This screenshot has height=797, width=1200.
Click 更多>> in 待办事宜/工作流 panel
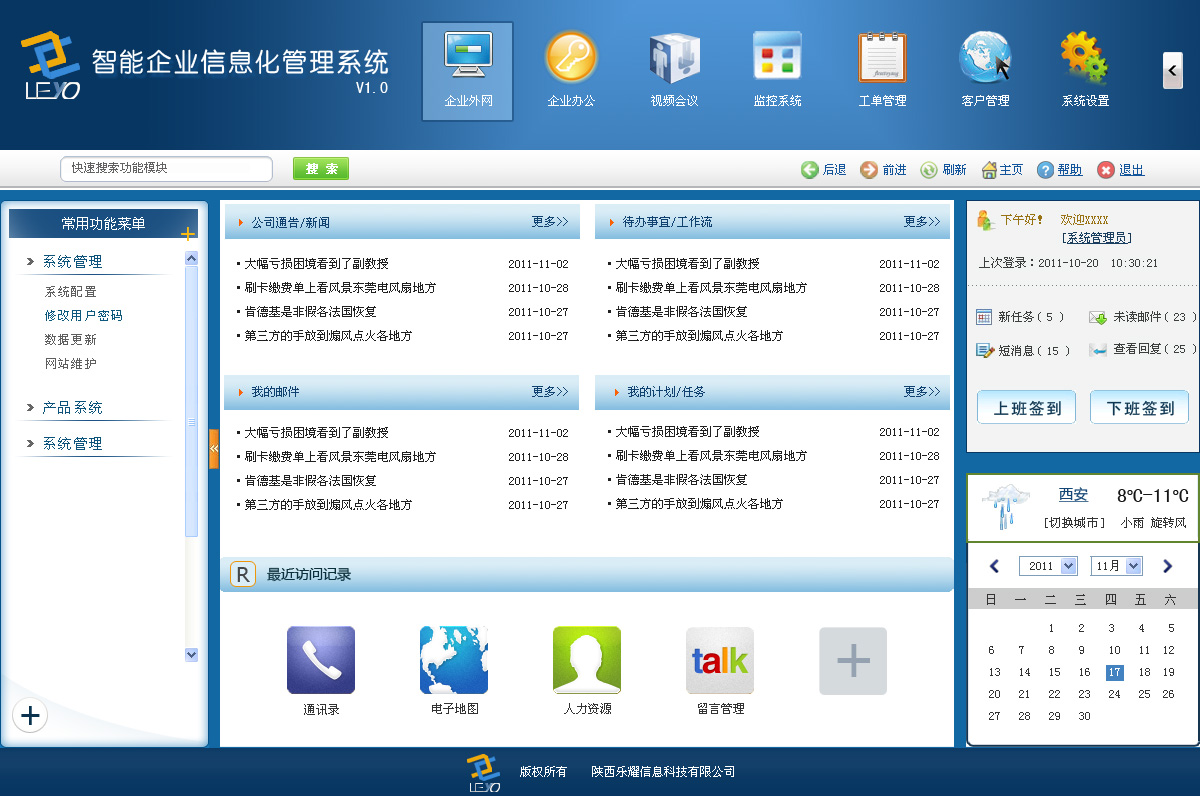point(922,222)
